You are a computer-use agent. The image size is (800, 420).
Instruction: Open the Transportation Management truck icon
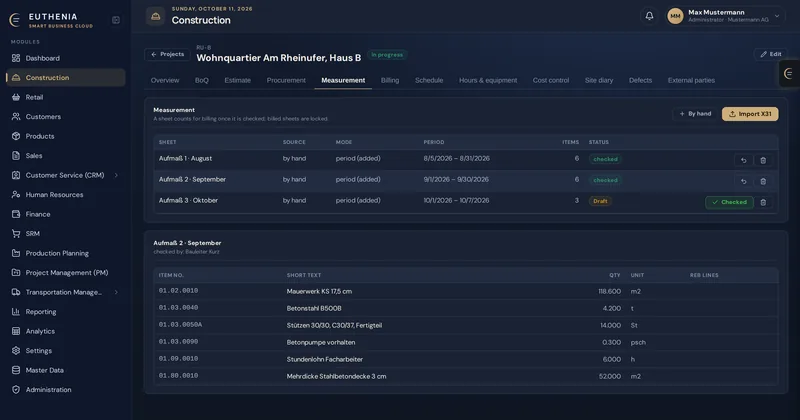point(16,292)
